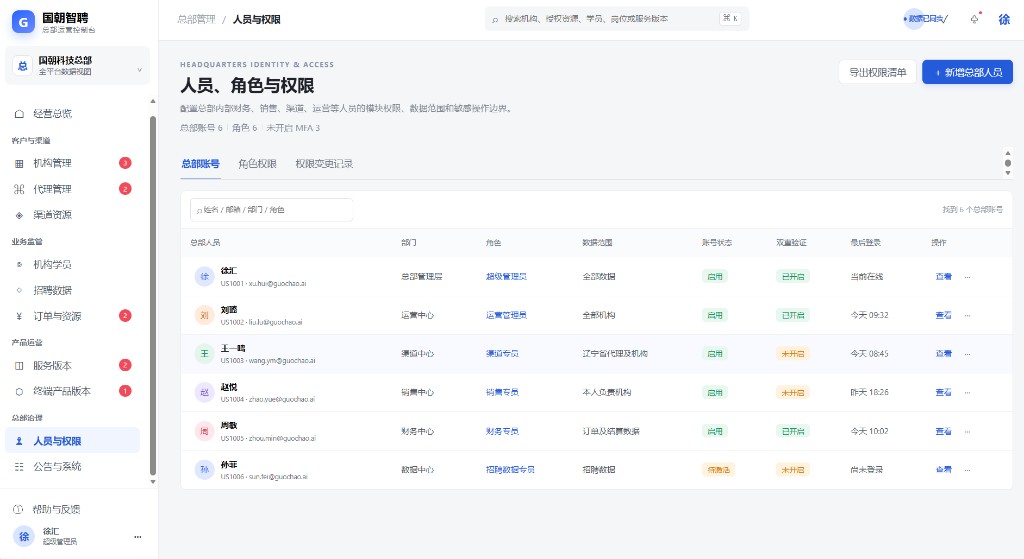The width and height of the screenshot is (1024, 559).
Task: Click the 经营总览 home icon
Action: click(x=20, y=114)
